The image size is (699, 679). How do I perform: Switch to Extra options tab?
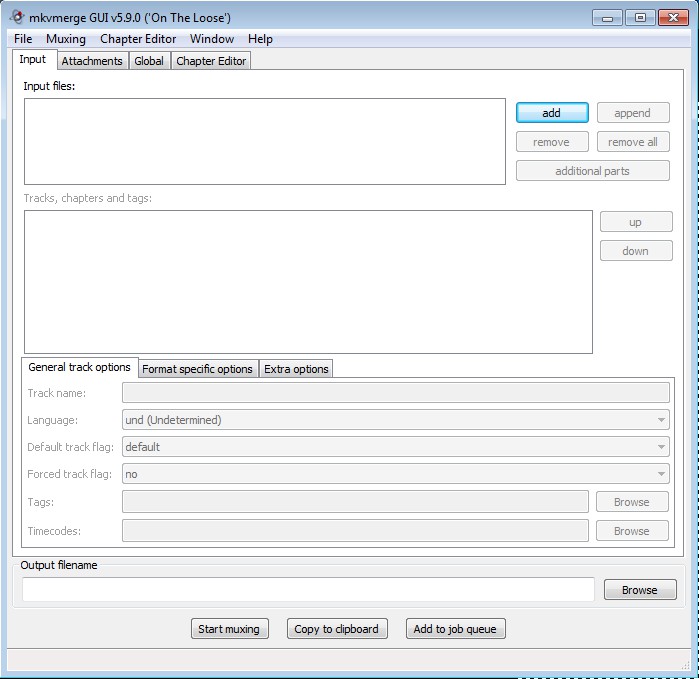(x=296, y=369)
